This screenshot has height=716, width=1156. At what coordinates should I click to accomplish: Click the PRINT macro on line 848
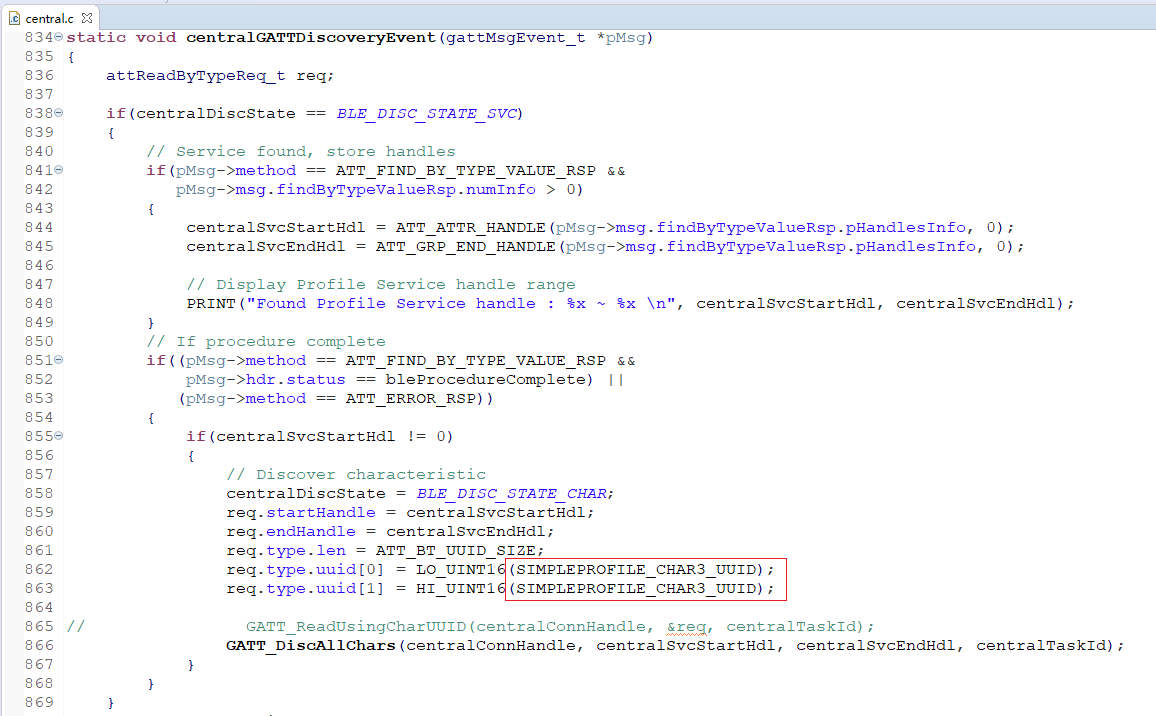pyautogui.click(x=208, y=304)
